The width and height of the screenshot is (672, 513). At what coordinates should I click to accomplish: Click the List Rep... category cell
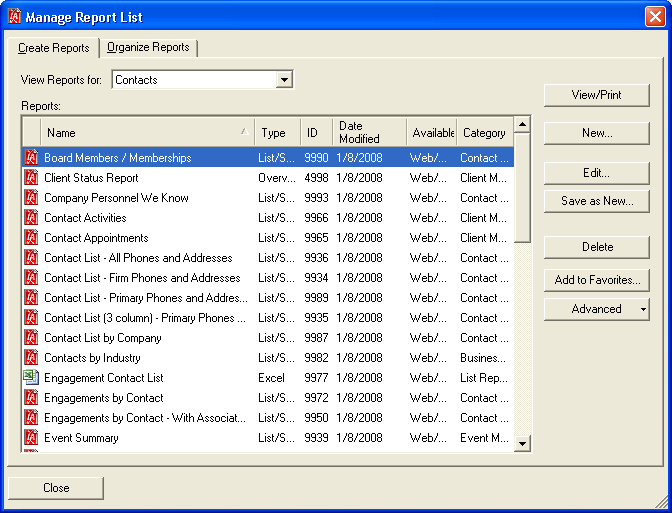(x=484, y=378)
